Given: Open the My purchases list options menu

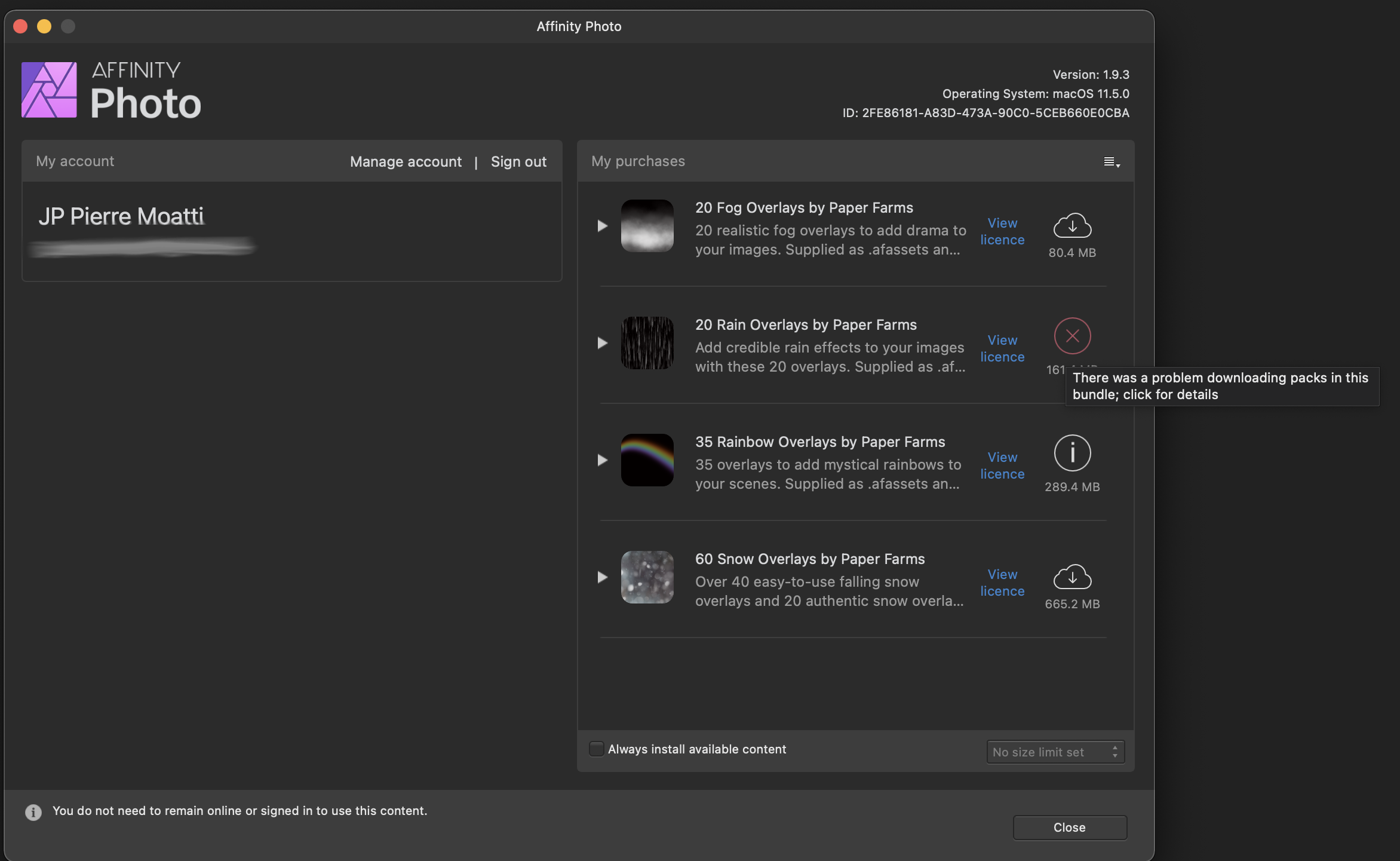Looking at the screenshot, I should click(1112, 162).
